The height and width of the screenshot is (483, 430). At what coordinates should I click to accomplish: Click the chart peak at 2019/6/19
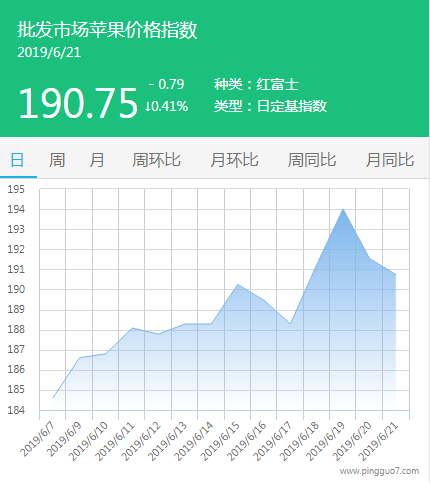pyautogui.click(x=343, y=209)
